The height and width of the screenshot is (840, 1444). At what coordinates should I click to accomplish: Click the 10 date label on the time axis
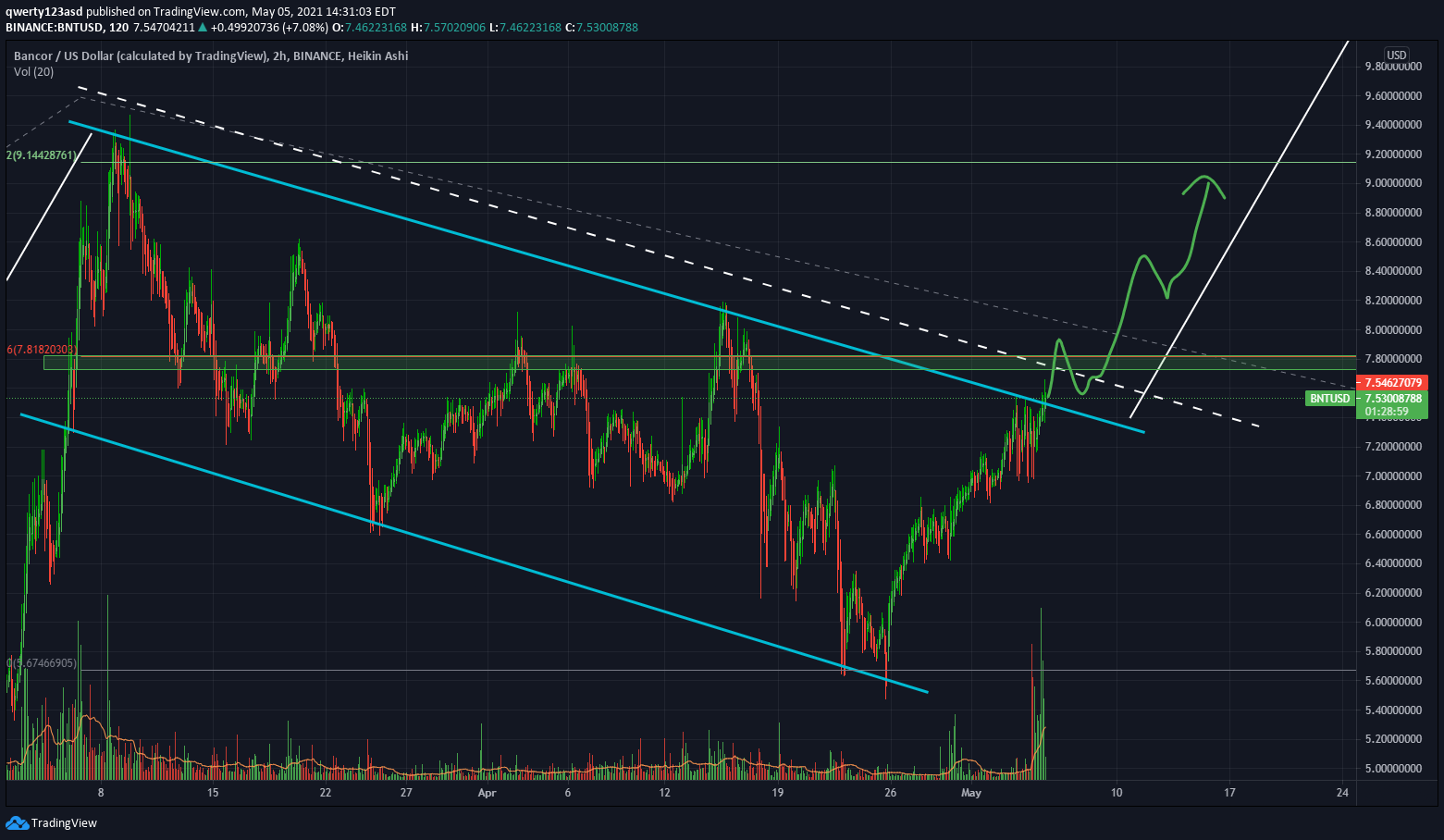point(1117,793)
